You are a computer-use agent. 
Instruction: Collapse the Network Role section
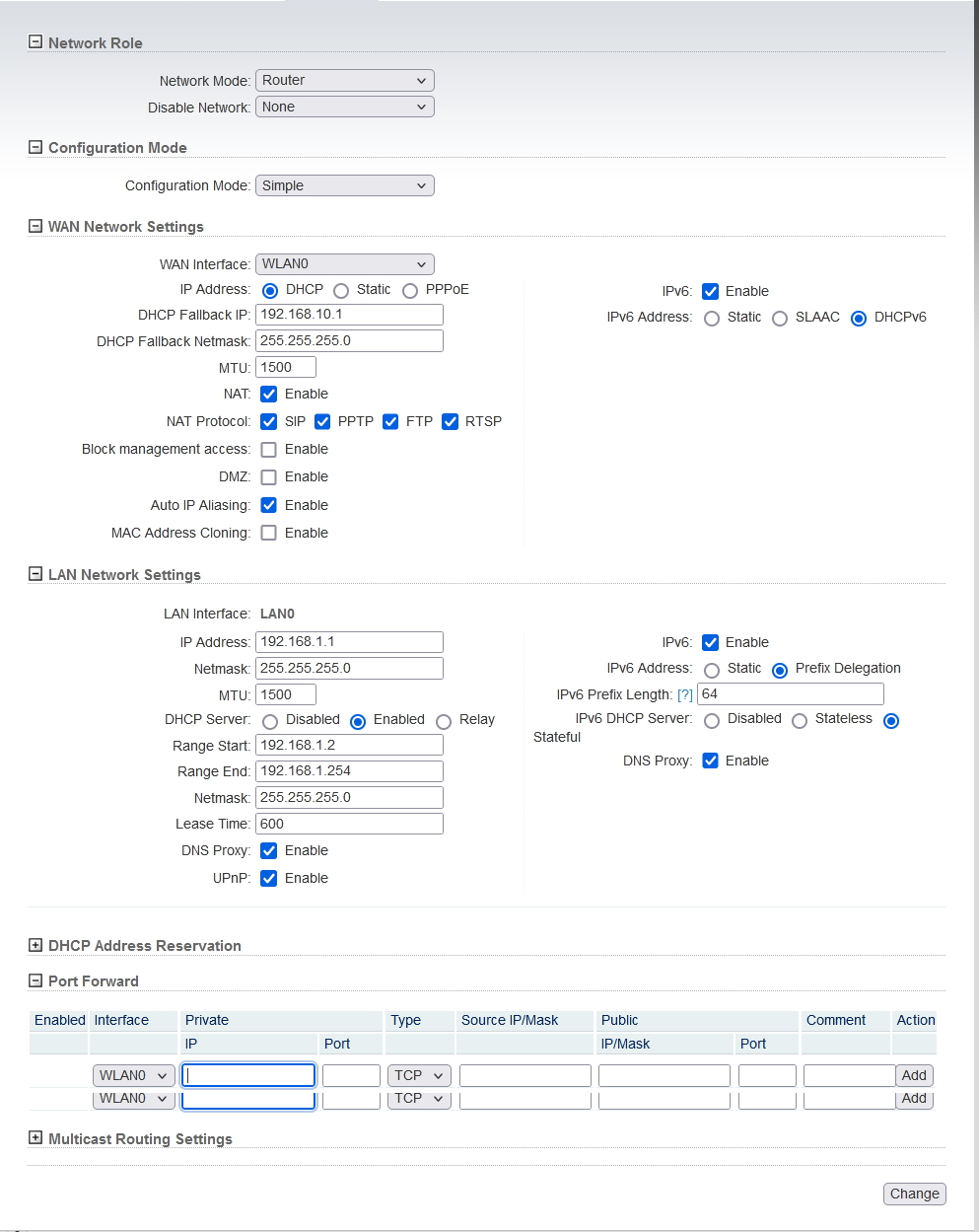(x=35, y=42)
